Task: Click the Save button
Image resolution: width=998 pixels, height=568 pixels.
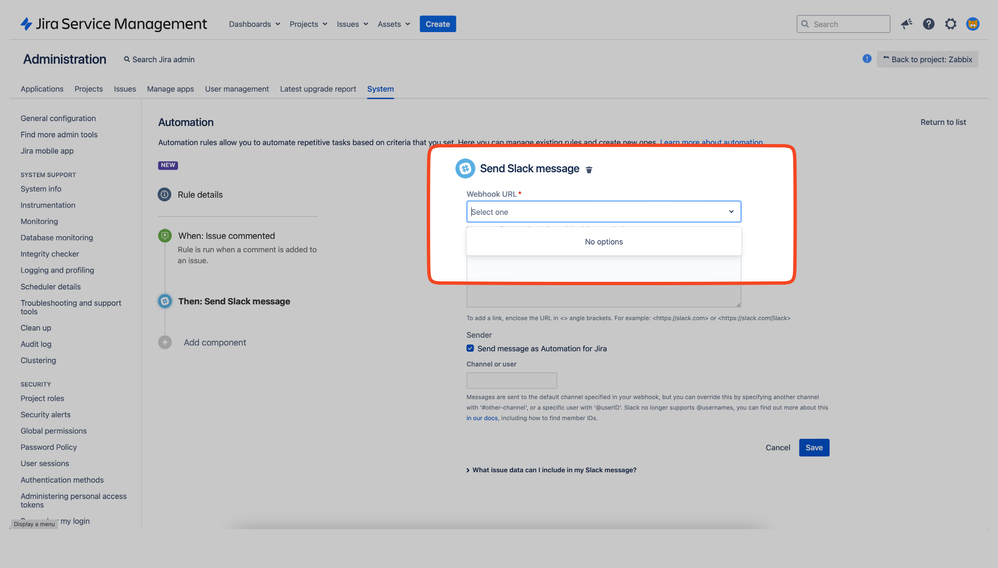Action: coord(814,448)
